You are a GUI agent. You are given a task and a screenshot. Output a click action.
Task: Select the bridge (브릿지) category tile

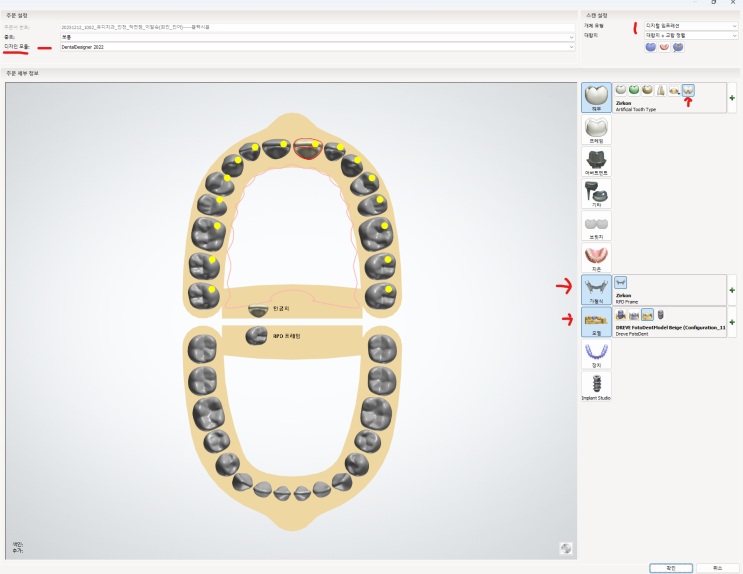pyautogui.click(x=596, y=226)
